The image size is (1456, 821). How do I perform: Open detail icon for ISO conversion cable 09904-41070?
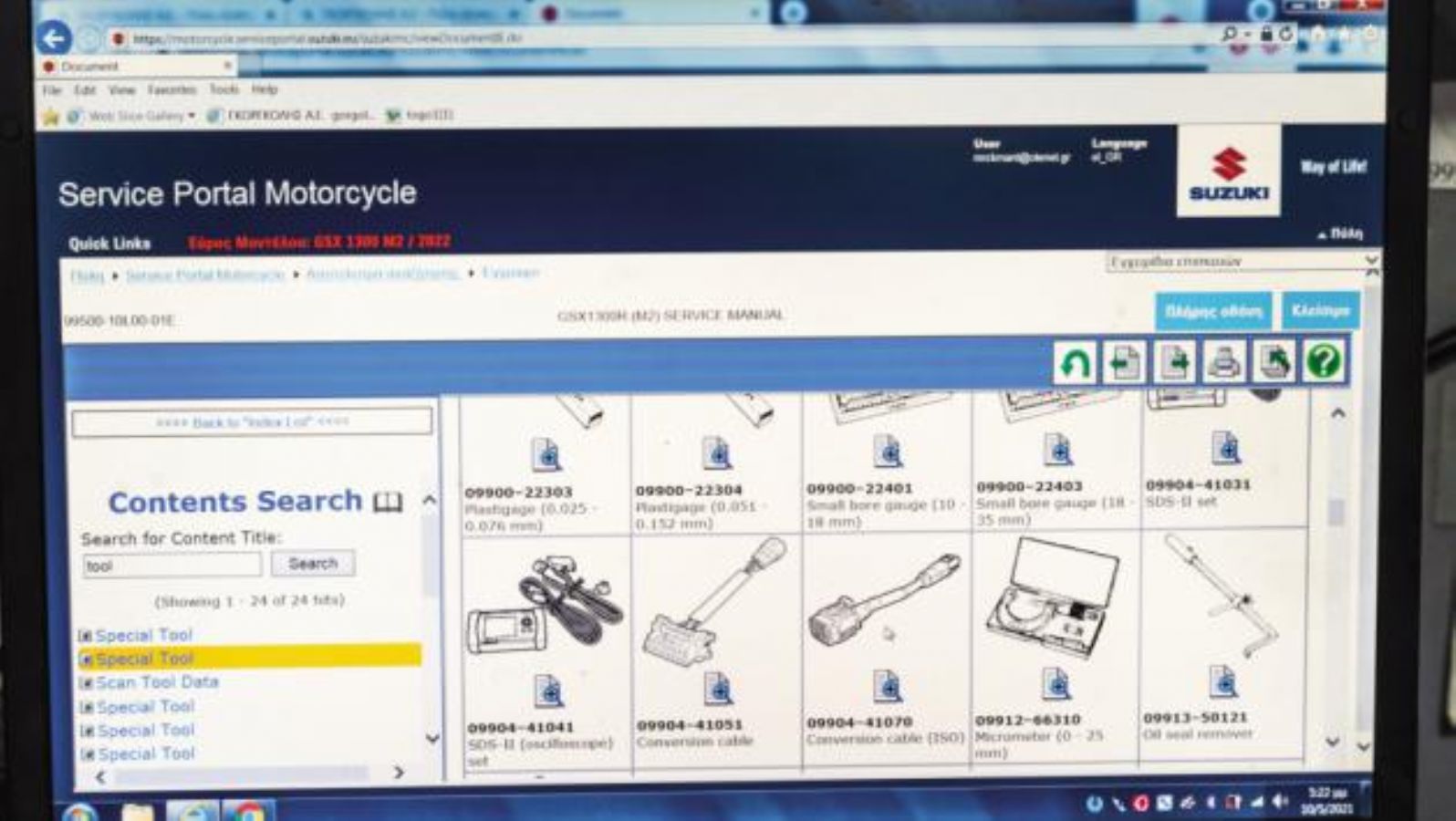[887, 686]
